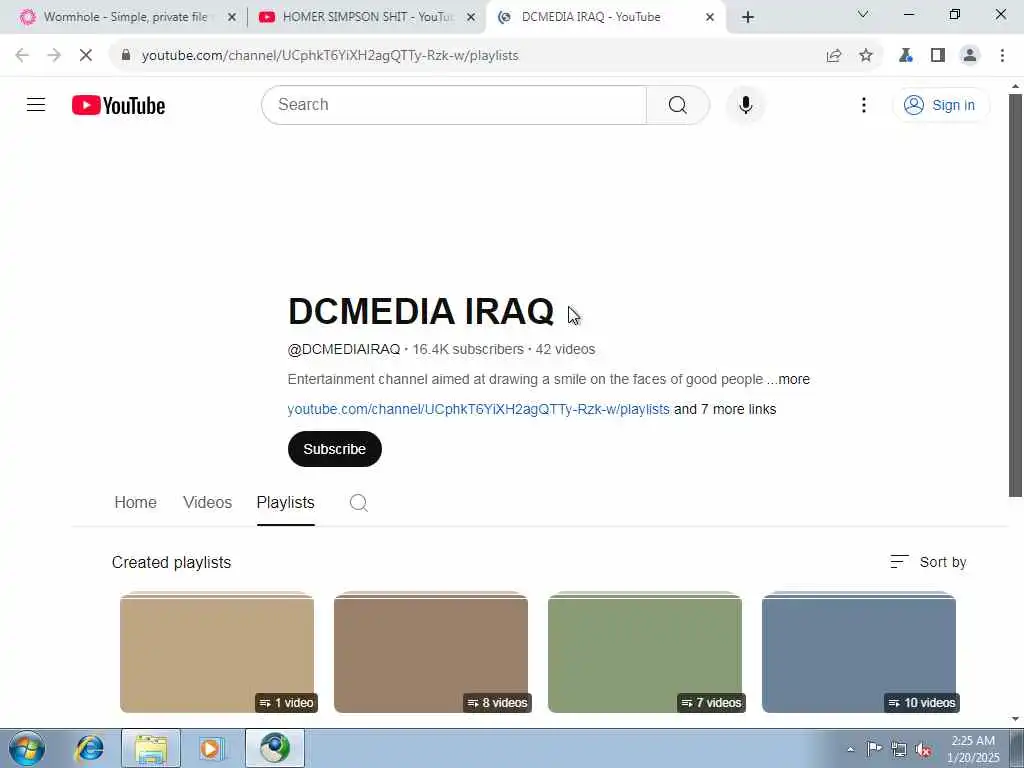This screenshot has width=1024, height=768.
Task: Open YouTube settings three-dot menu
Action: [863, 105]
